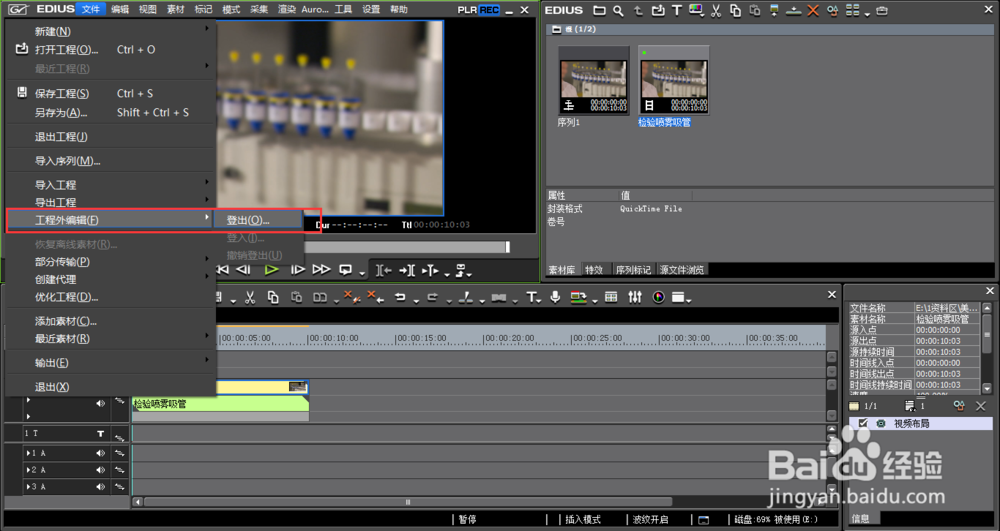Play the clip with green play button

(272, 270)
